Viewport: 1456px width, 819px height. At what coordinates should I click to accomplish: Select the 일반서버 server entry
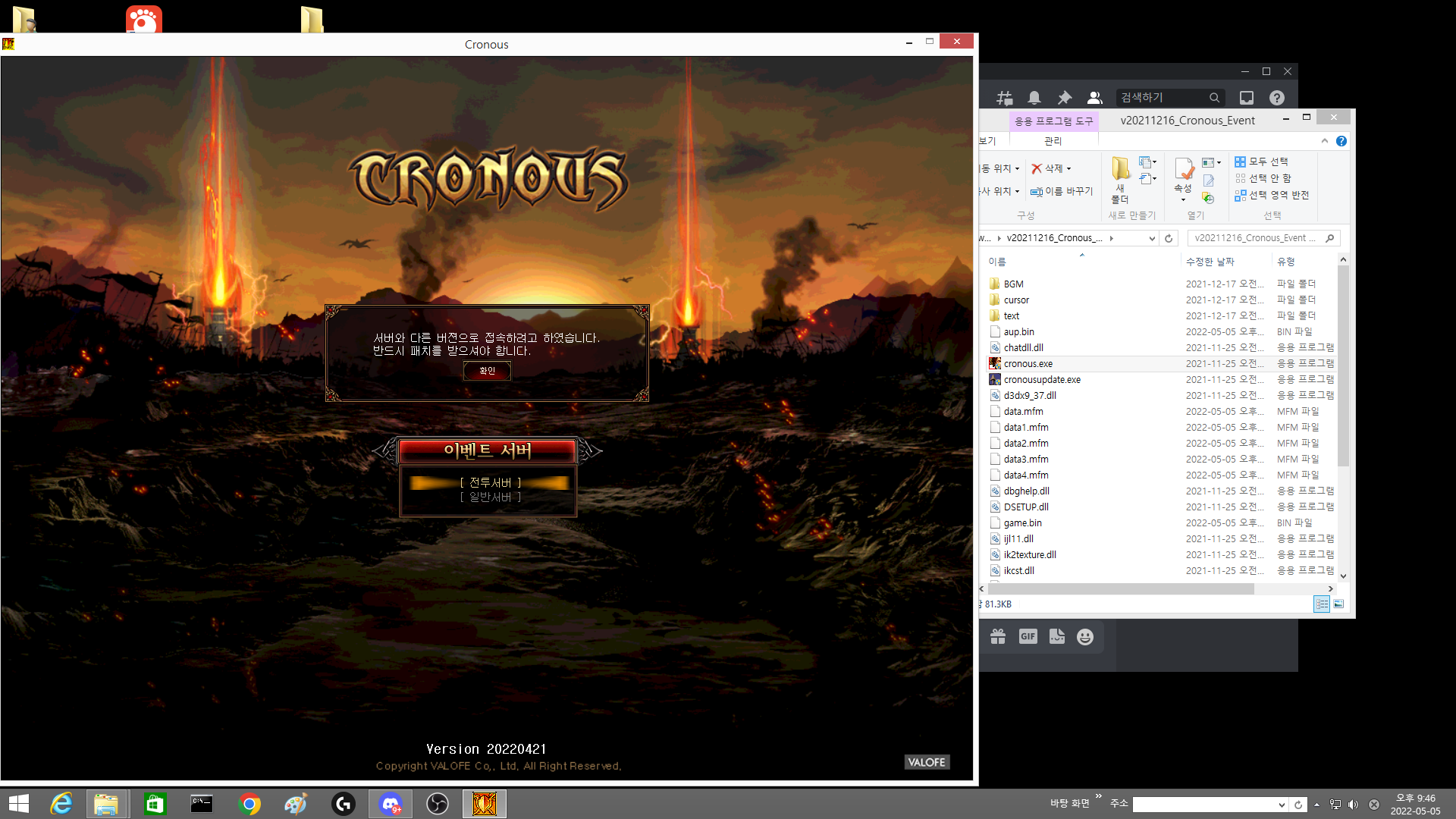(490, 497)
